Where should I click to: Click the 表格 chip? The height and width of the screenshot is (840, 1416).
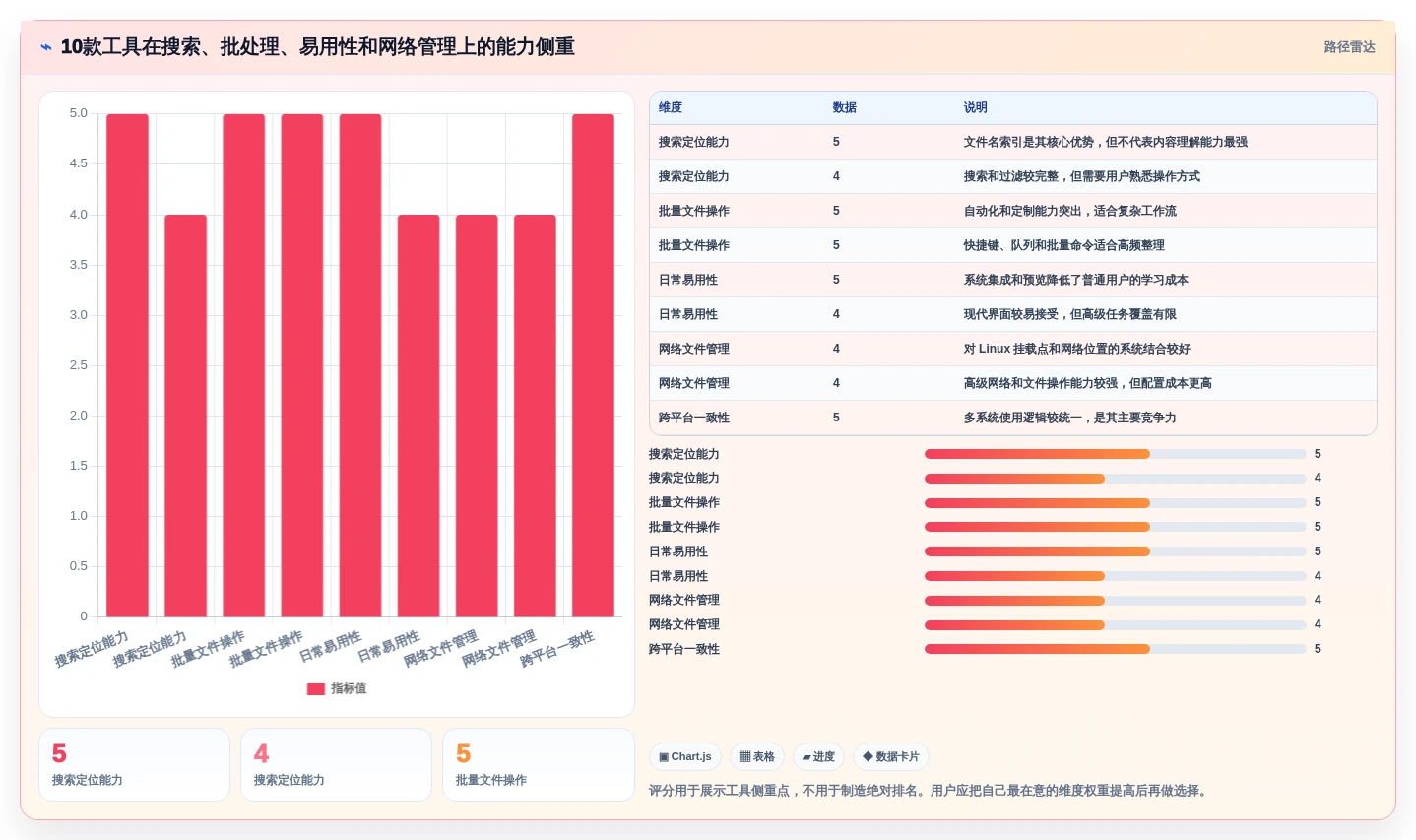(x=757, y=757)
